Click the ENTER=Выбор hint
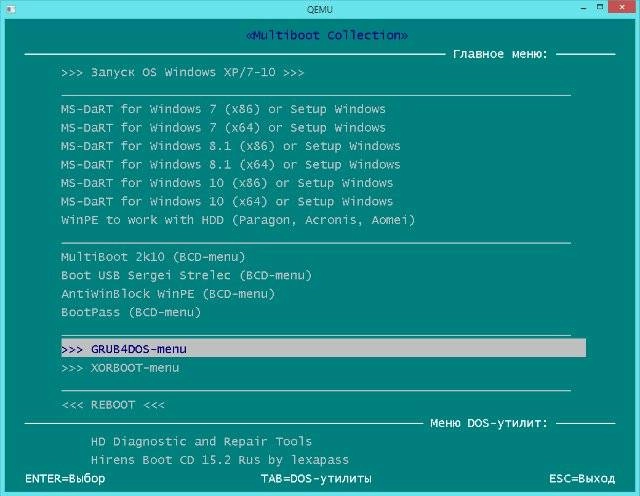Screen dimensions: 640x496 point(65,478)
